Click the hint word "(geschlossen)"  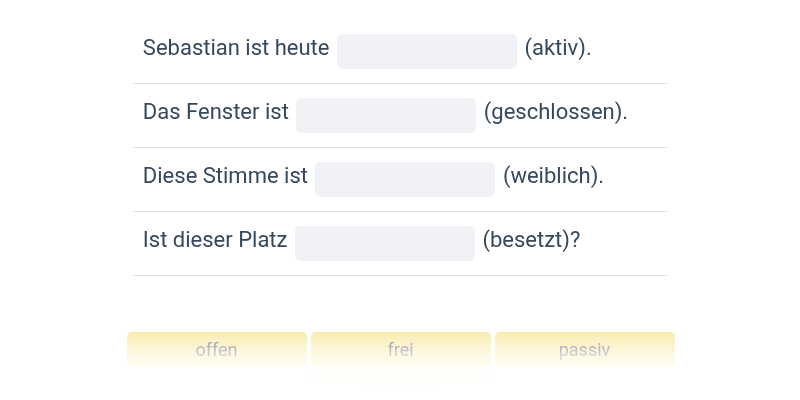555,112
